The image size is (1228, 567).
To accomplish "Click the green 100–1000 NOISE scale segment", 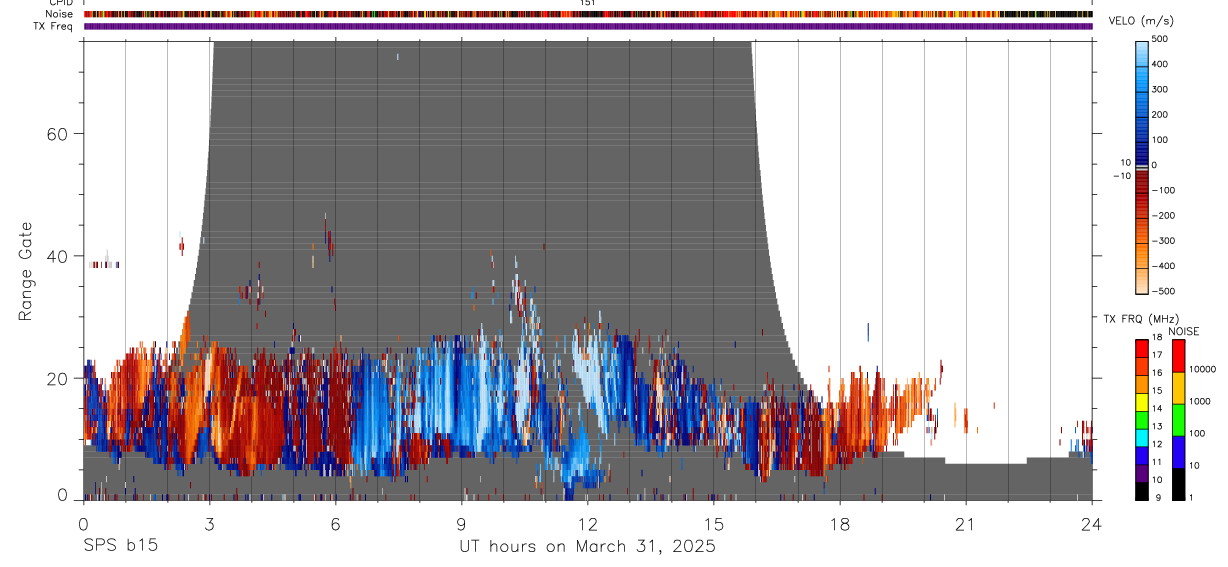I will [x=1179, y=420].
